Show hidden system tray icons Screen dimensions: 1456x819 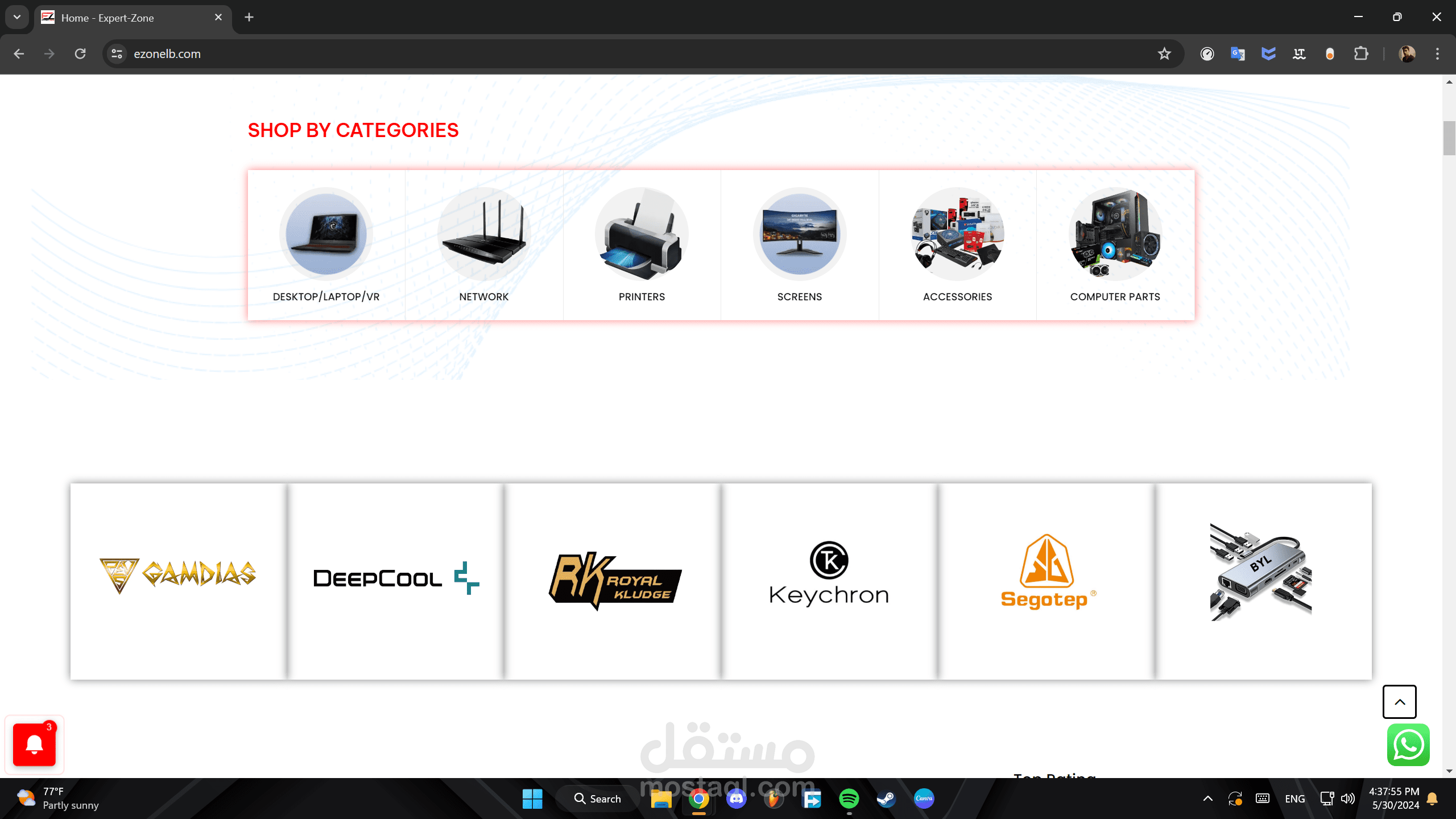(1207, 799)
